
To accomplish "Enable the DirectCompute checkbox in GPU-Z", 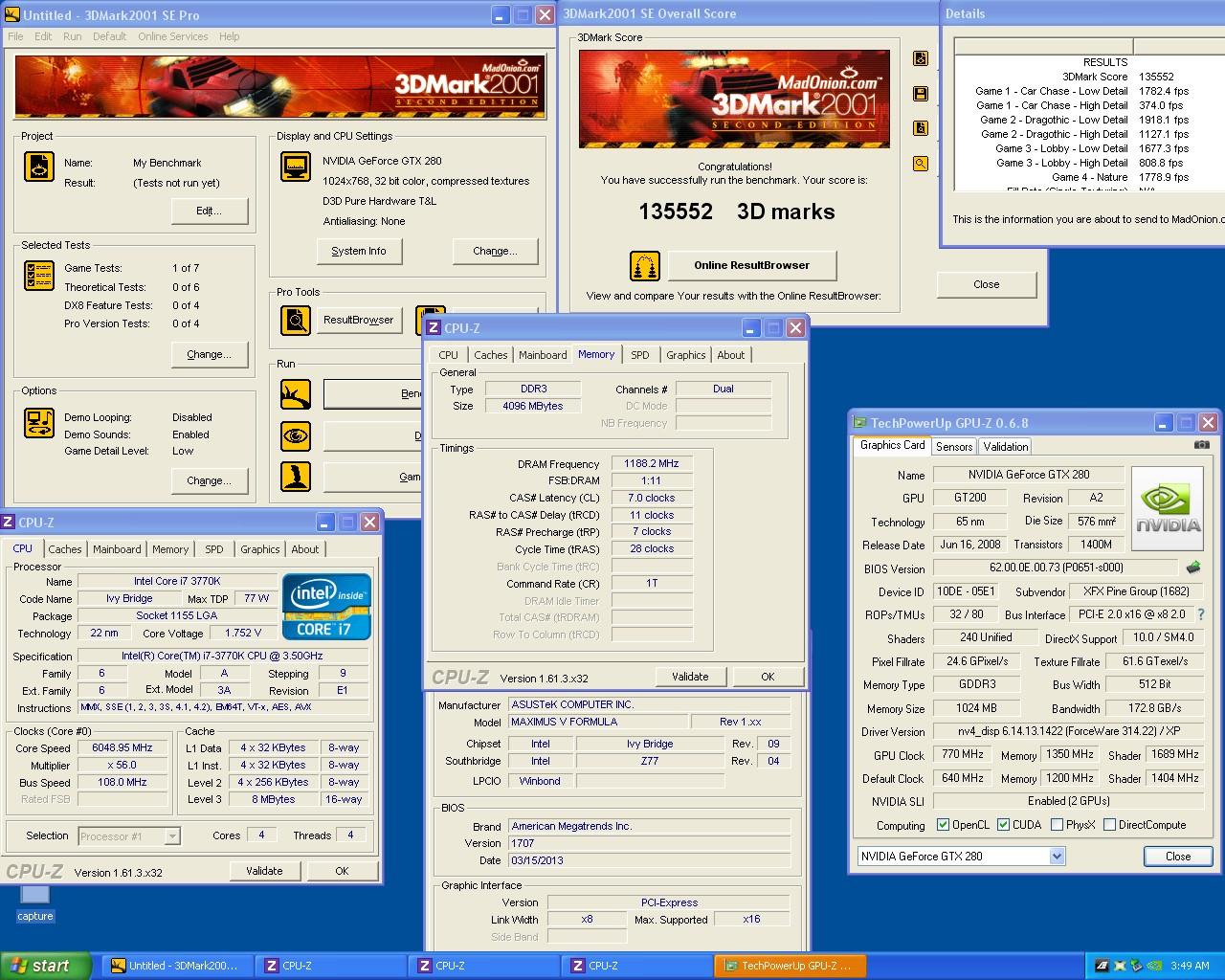I will pyautogui.click(x=1110, y=825).
